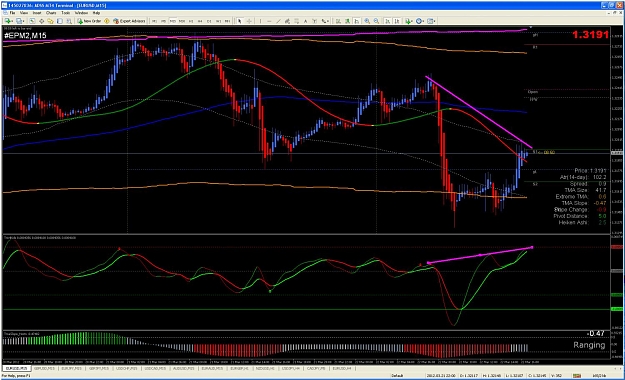The width and height of the screenshot is (625, 380).
Task: Show the Market Watch window icon
Action: click(x=32, y=21)
